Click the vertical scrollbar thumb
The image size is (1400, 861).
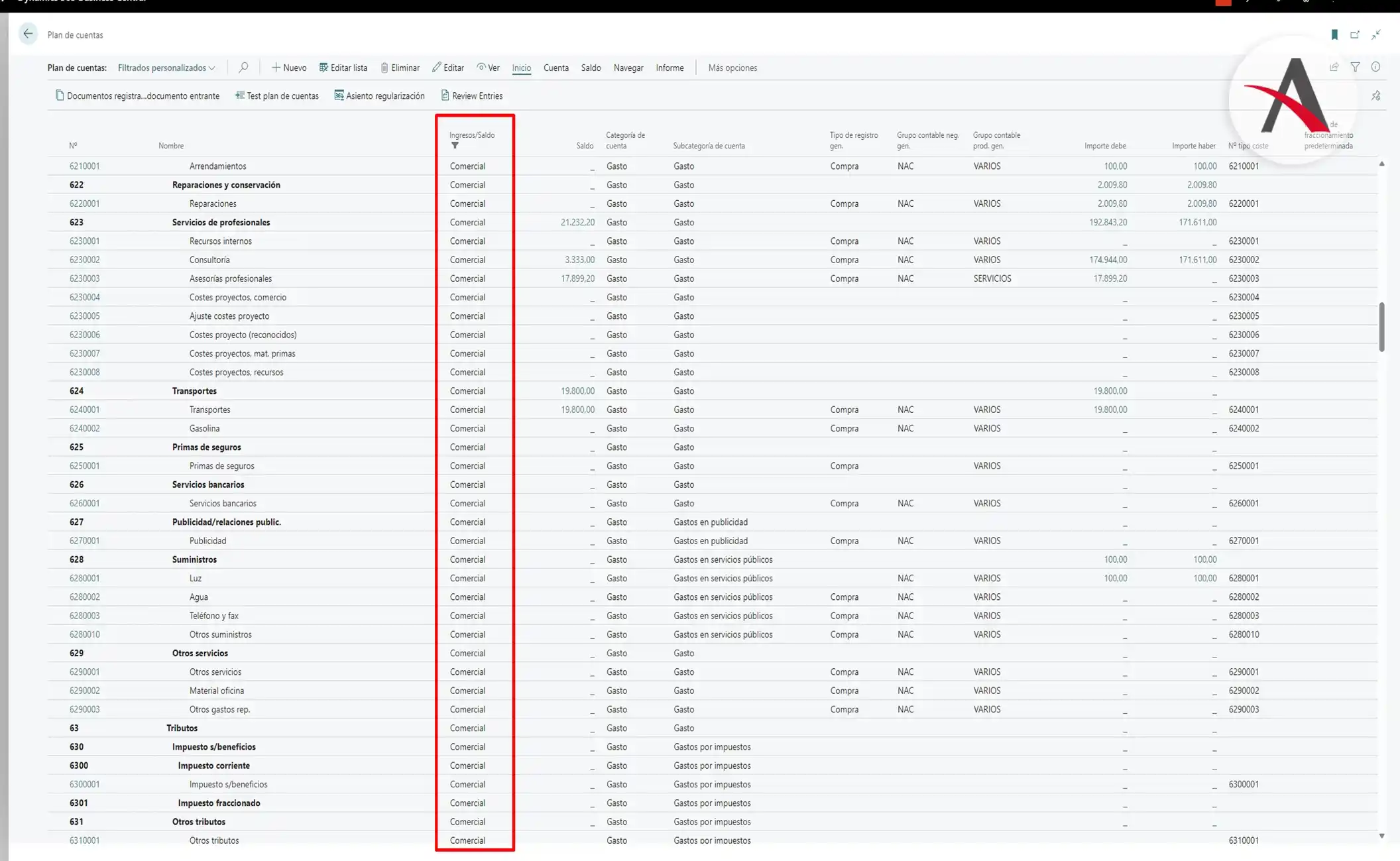(1381, 327)
